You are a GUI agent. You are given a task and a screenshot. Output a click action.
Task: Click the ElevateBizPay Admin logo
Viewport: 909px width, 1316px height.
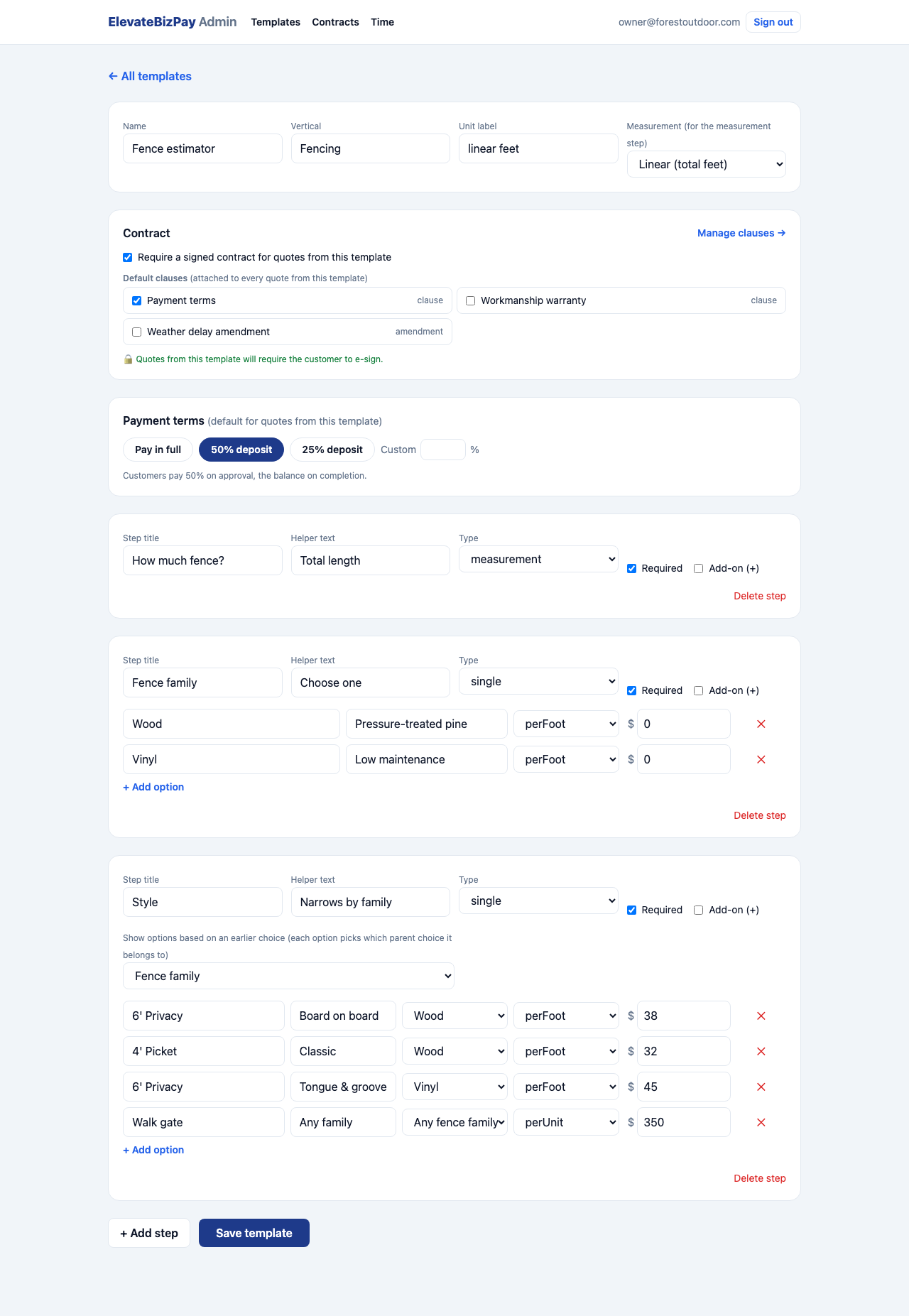point(173,22)
